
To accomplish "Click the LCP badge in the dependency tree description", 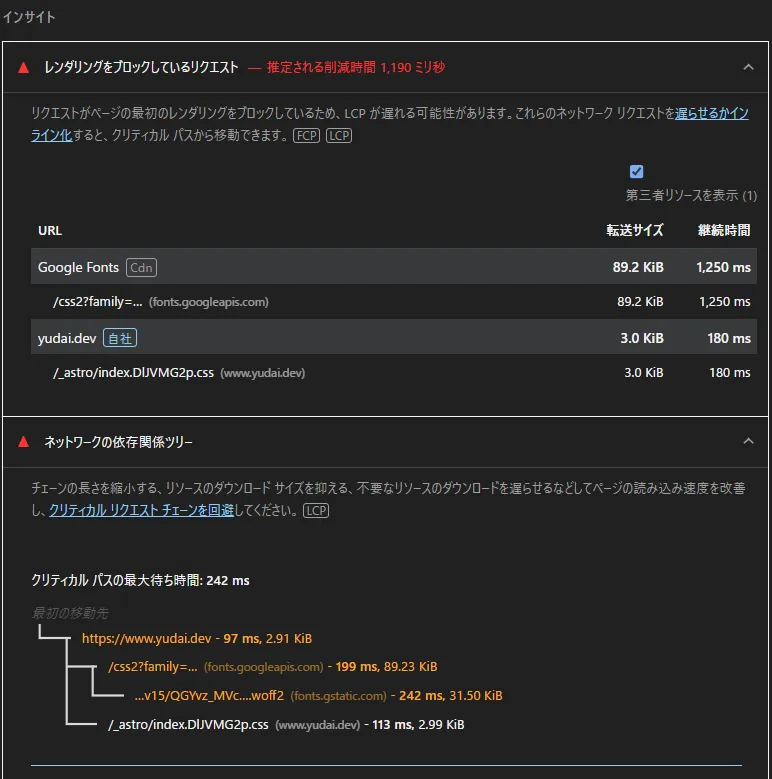I will (x=316, y=510).
